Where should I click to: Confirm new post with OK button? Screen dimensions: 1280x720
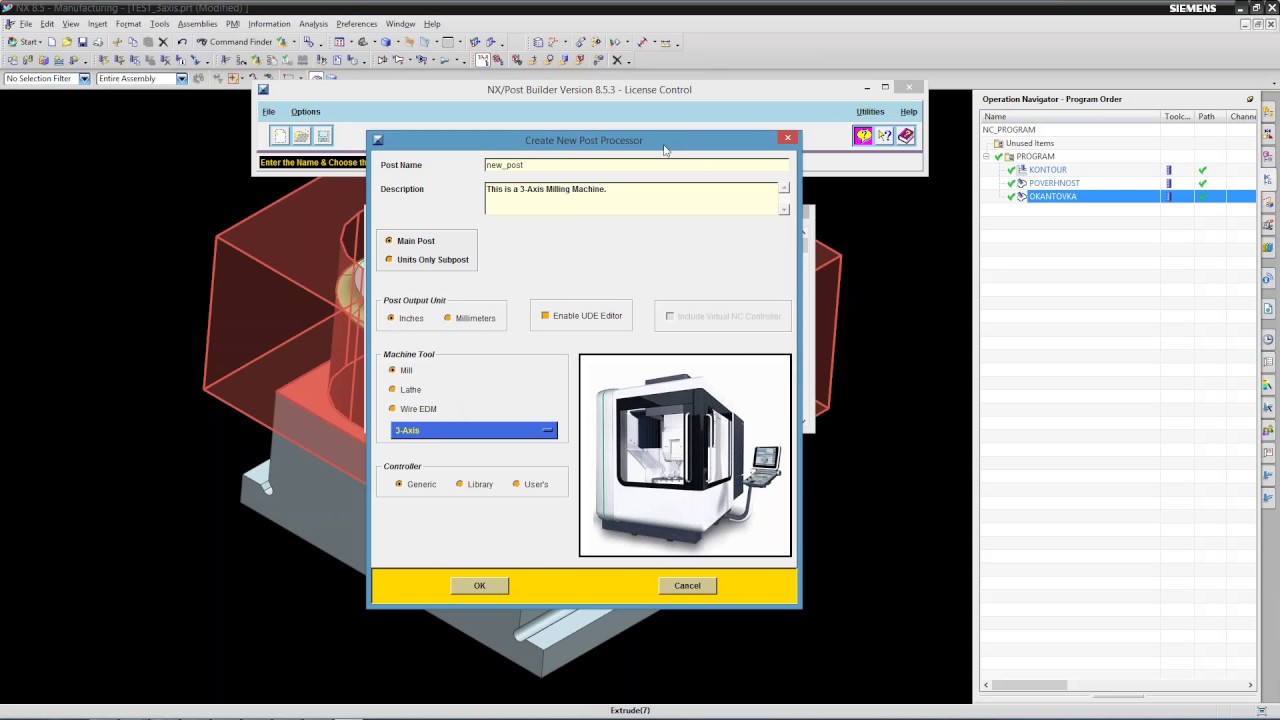[x=479, y=586]
